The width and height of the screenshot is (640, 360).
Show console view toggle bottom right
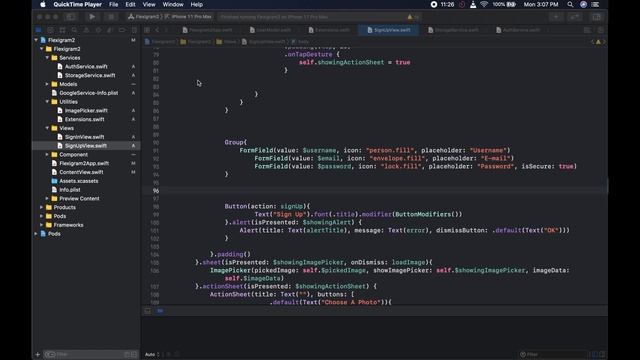click(602, 354)
